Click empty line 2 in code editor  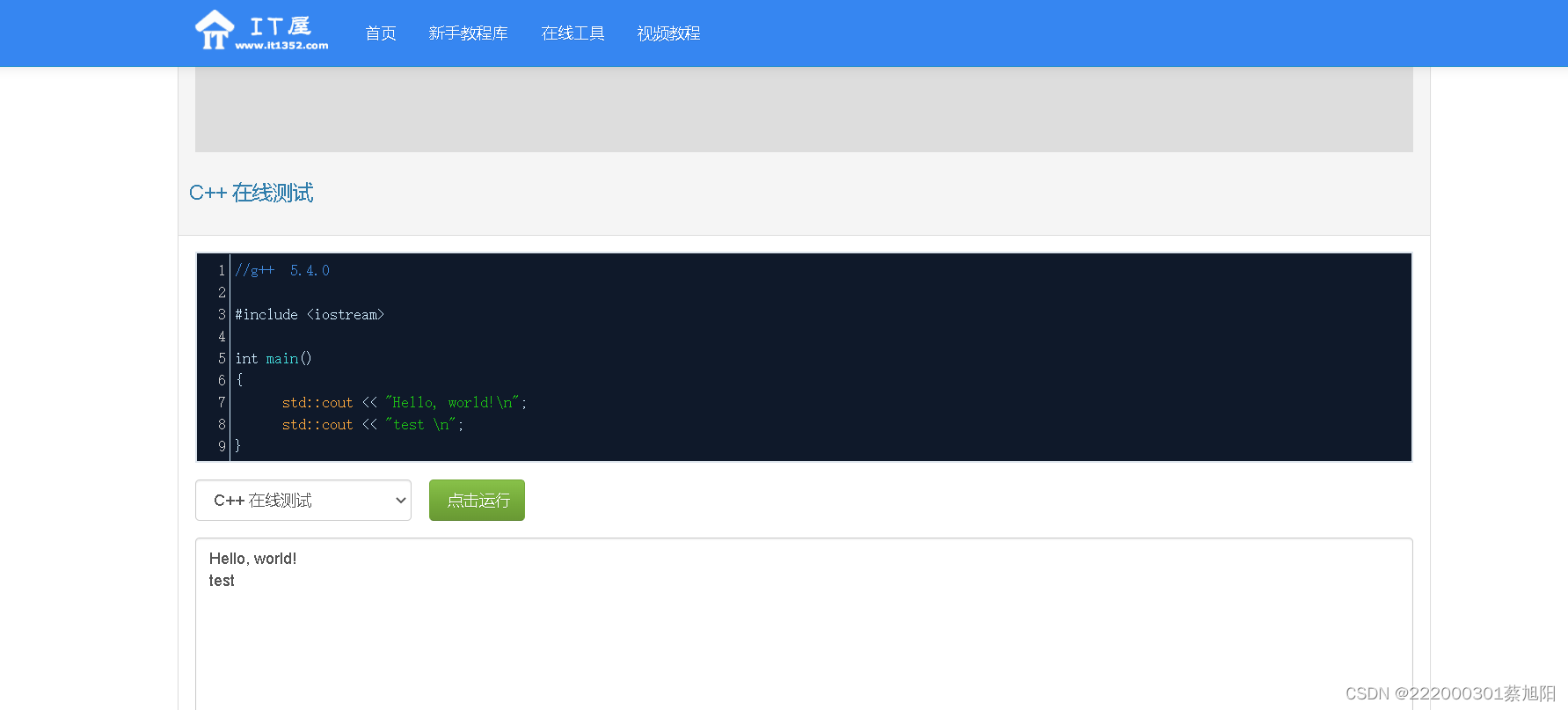(x=821, y=292)
